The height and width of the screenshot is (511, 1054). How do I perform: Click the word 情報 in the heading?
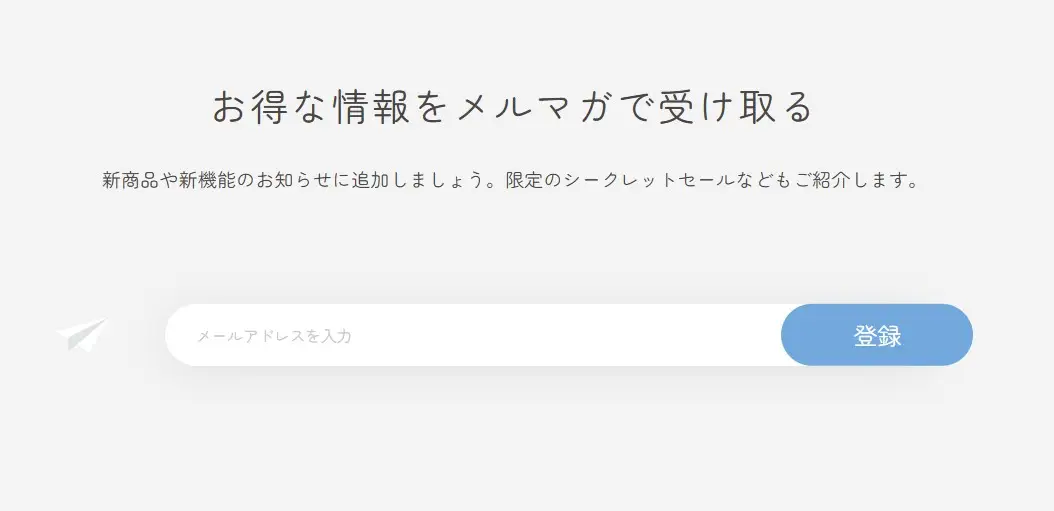coord(371,108)
